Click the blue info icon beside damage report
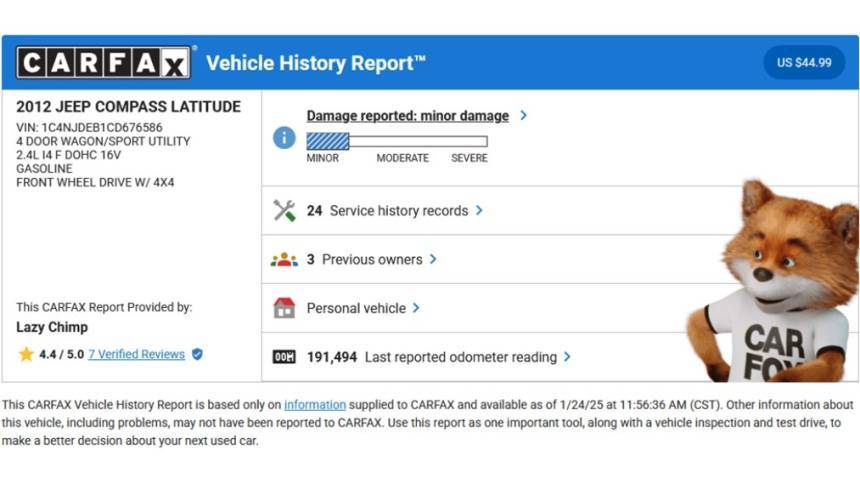This screenshot has height=484, width=860. [284, 138]
